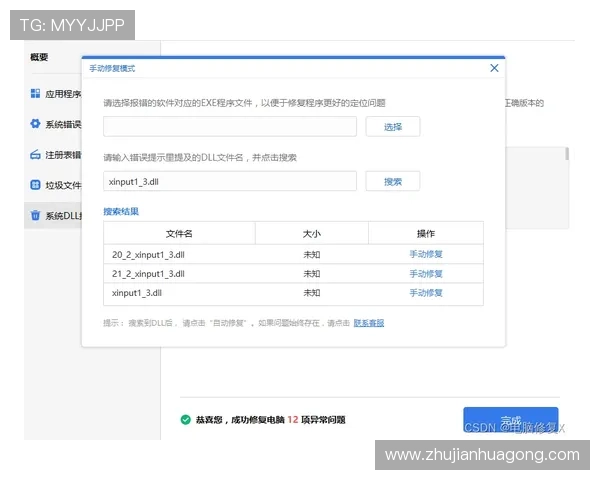Select the xinput1_3.dll result file name cell
This screenshot has width=600, height=480.
pos(137,293)
